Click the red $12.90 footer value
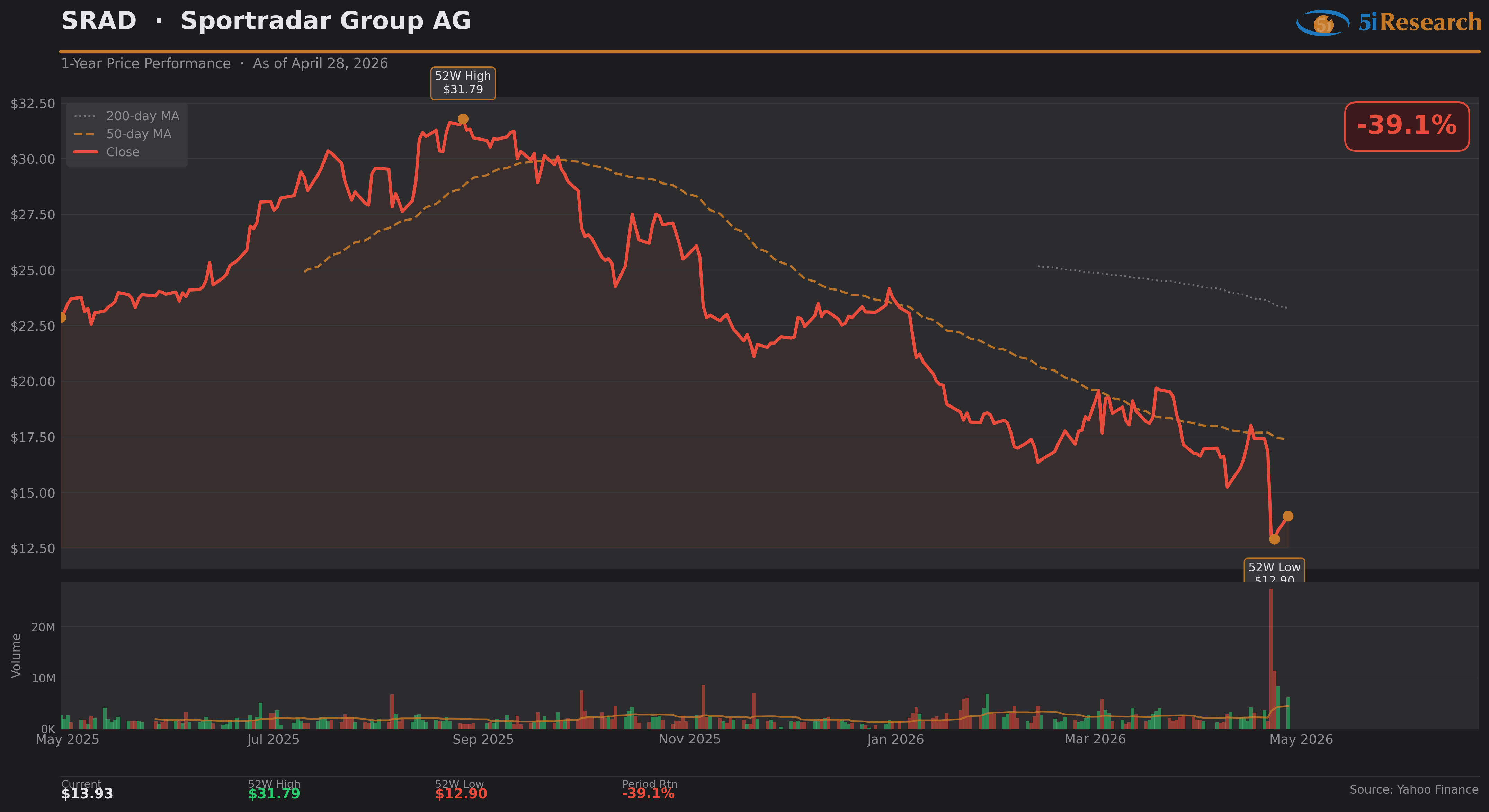This screenshot has width=1489, height=812. (461, 794)
